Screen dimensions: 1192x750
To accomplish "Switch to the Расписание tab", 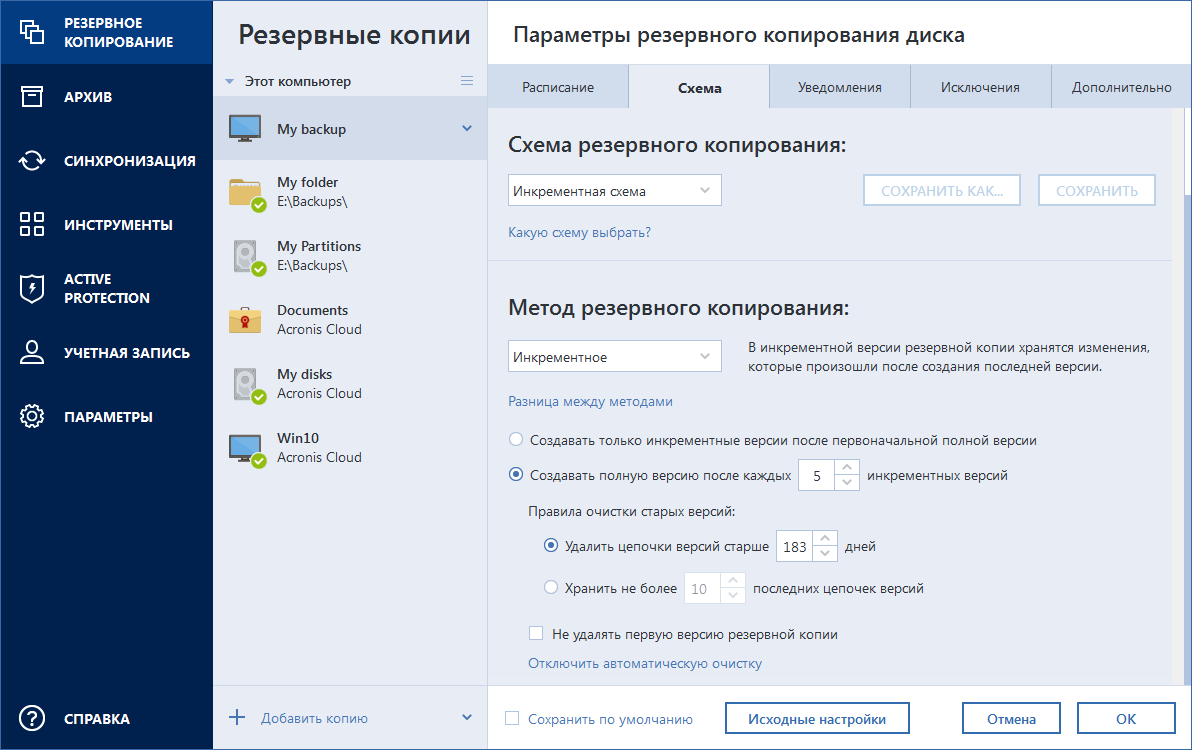I will 558,86.
